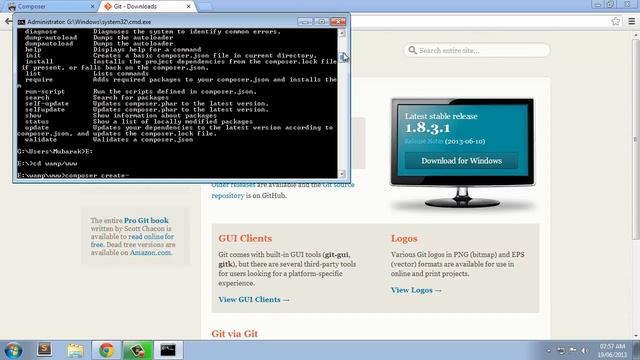This screenshot has width=640, height=360.
Task: Click the browser back arrow
Action: (x=8, y=21)
